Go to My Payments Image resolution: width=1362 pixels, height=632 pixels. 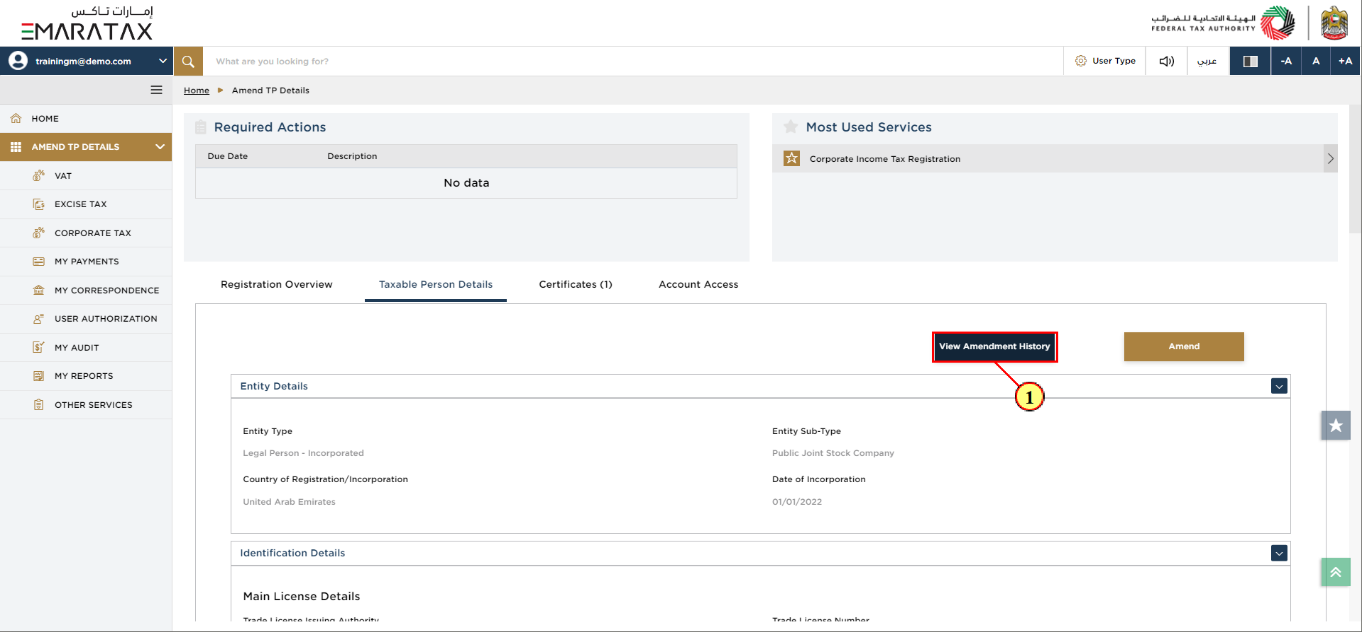pos(86,261)
